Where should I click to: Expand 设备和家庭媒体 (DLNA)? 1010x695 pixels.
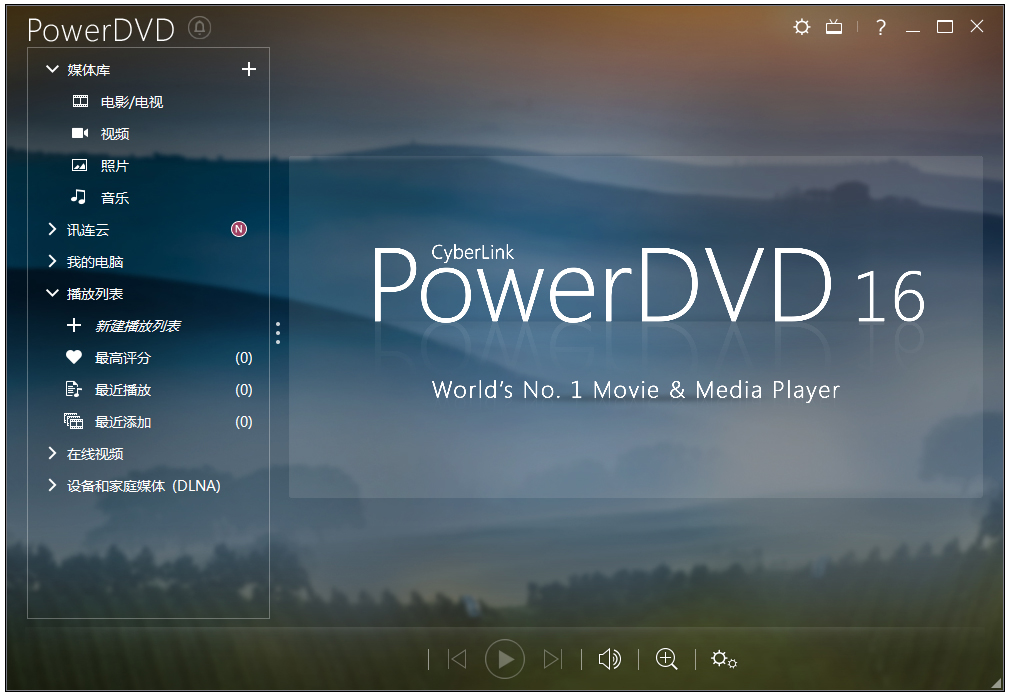click(x=52, y=486)
